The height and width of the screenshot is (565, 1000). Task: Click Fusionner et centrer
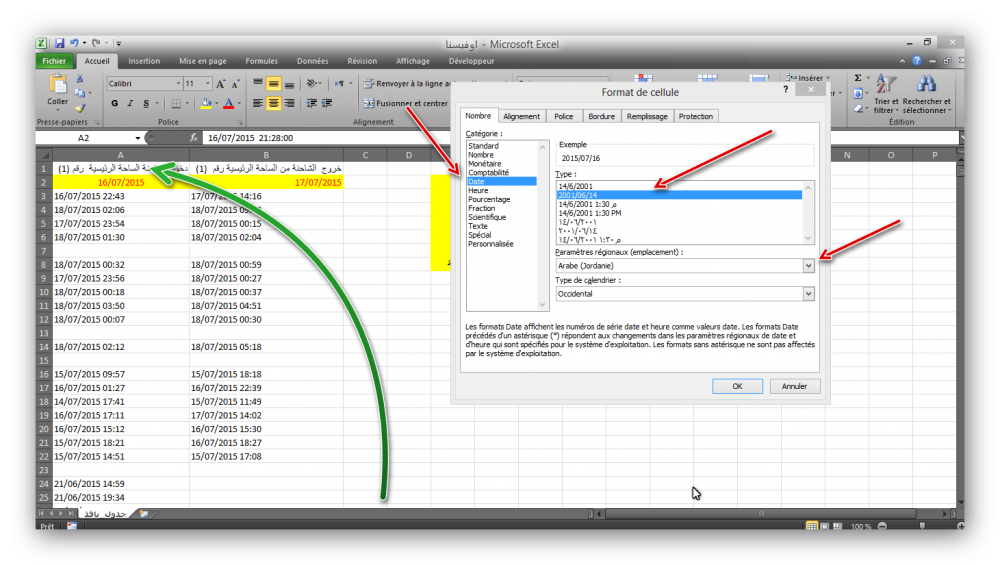406,103
